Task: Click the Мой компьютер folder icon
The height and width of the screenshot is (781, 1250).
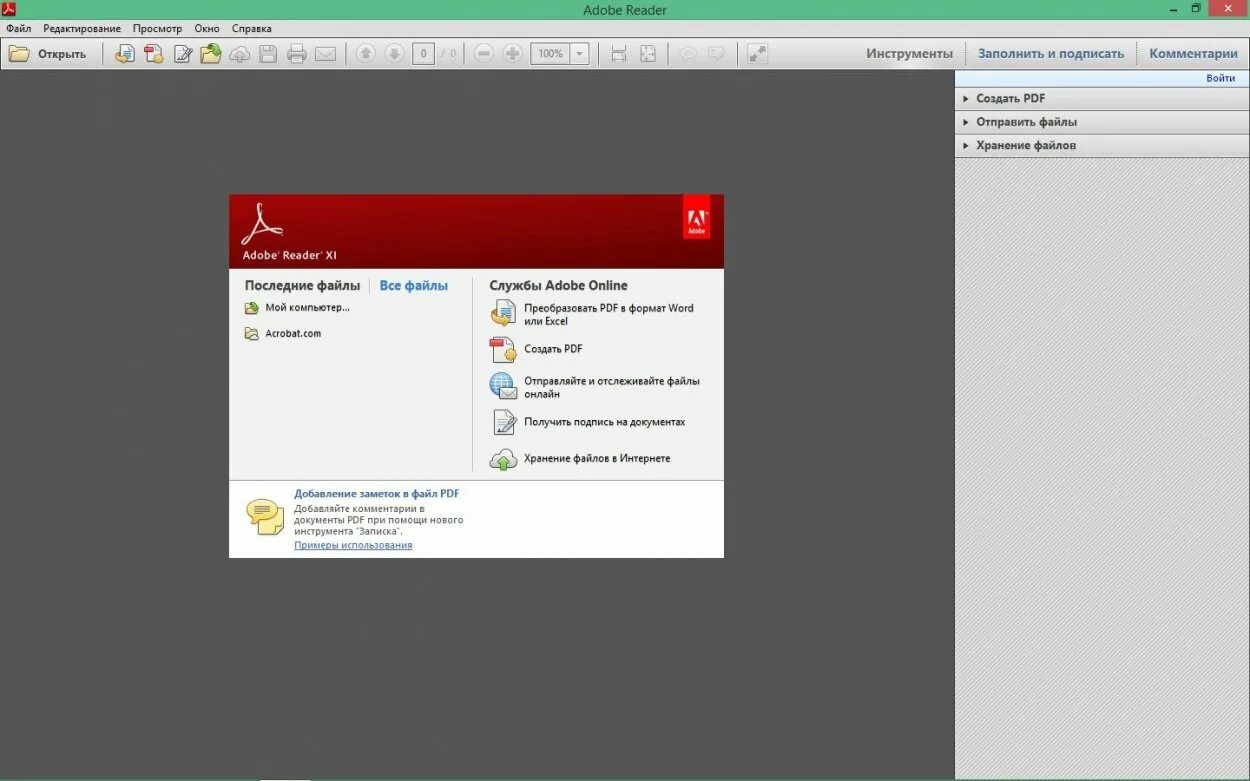Action: pos(252,308)
